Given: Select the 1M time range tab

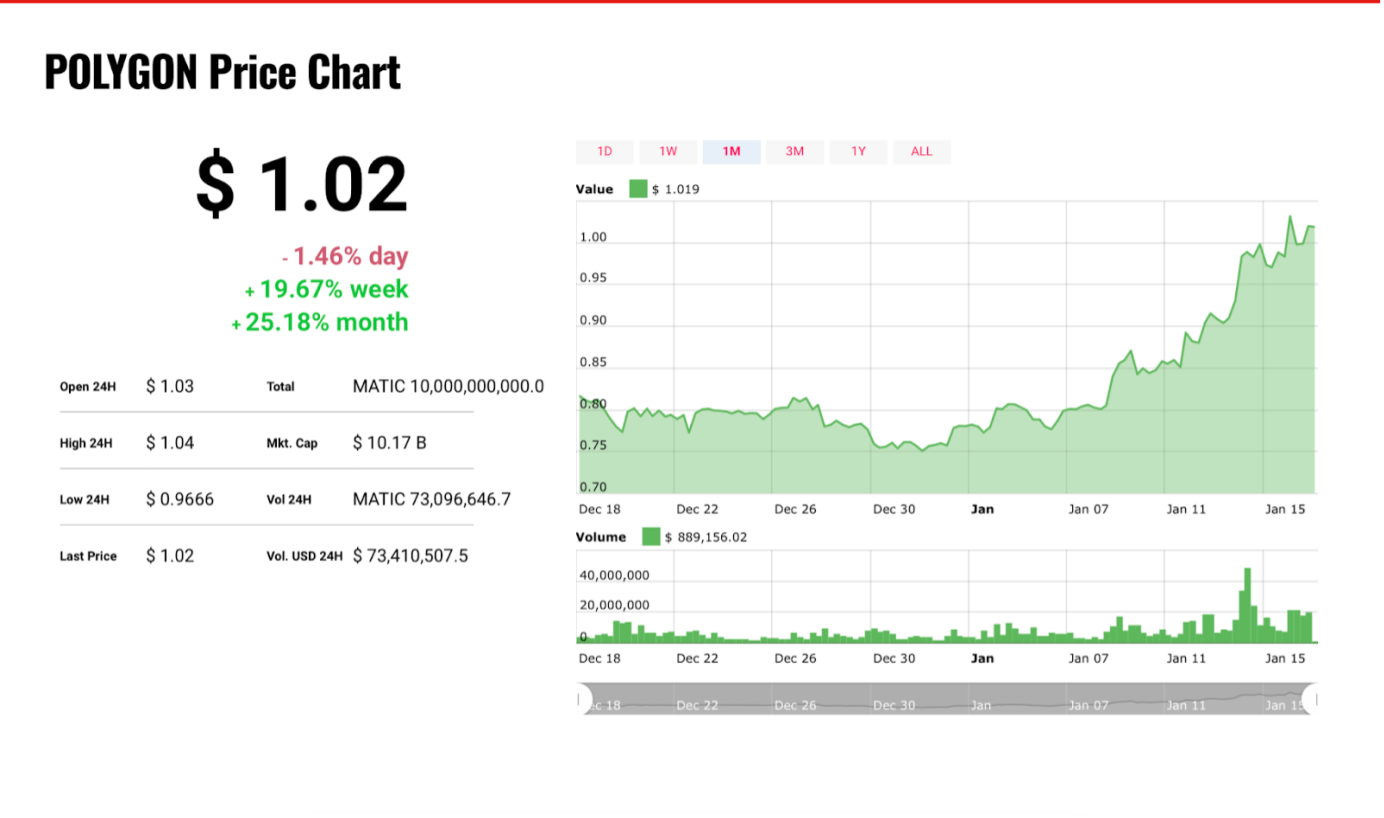Looking at the screenshot, I should pos(731,152).
